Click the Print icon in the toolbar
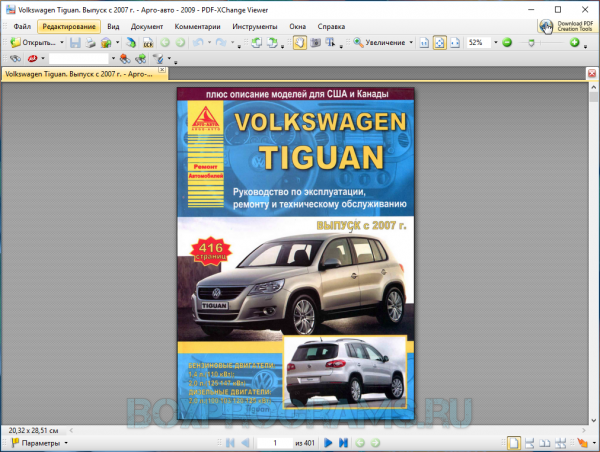The height and width of the screenshot is (452, 600). pyautogui.click(x=90, y=42)
